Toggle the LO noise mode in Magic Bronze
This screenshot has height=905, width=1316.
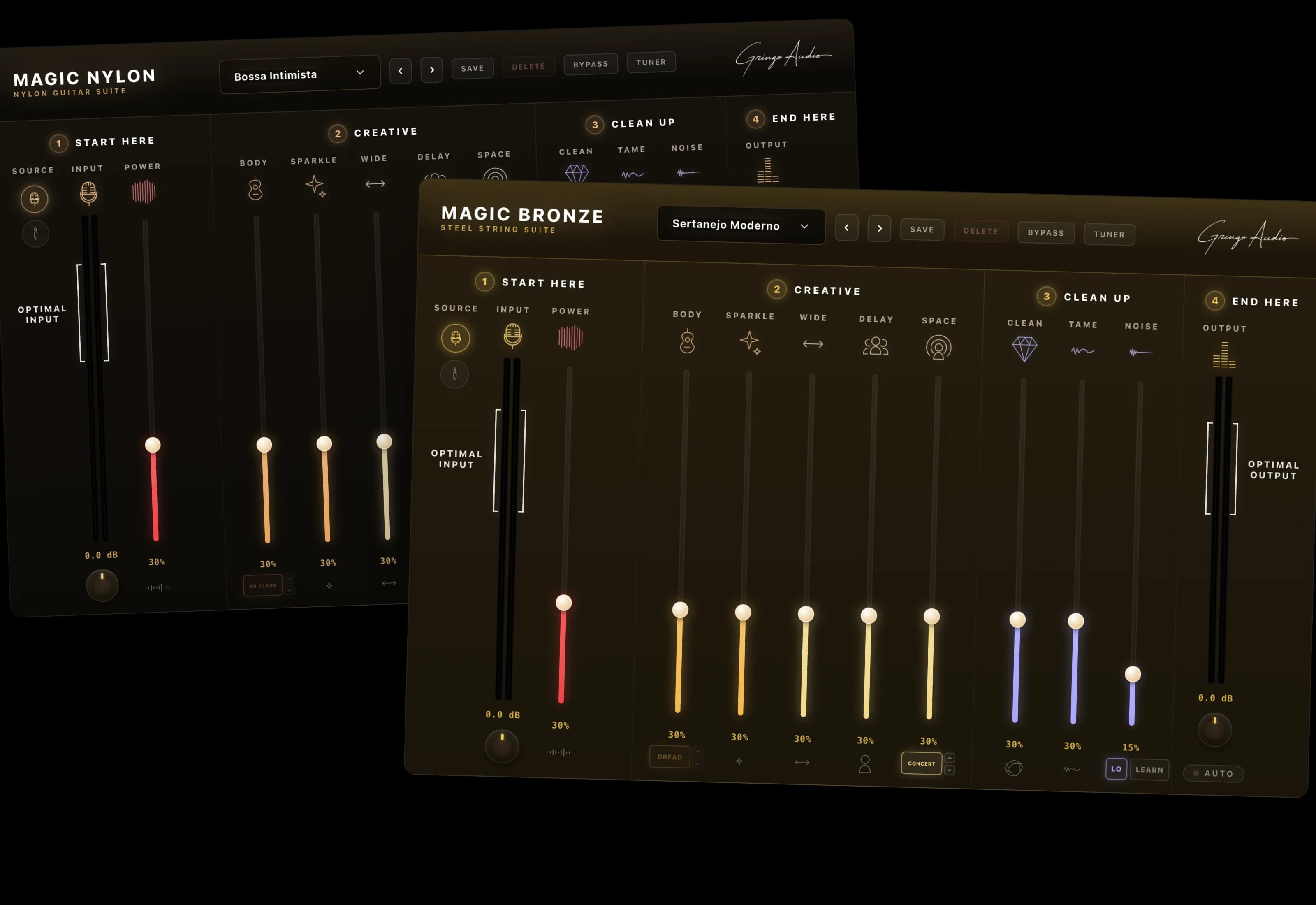pos(1116,769)
